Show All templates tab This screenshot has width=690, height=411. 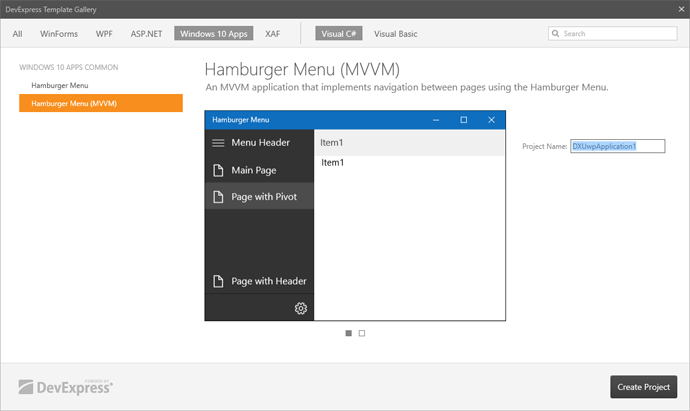click(18, 34)
